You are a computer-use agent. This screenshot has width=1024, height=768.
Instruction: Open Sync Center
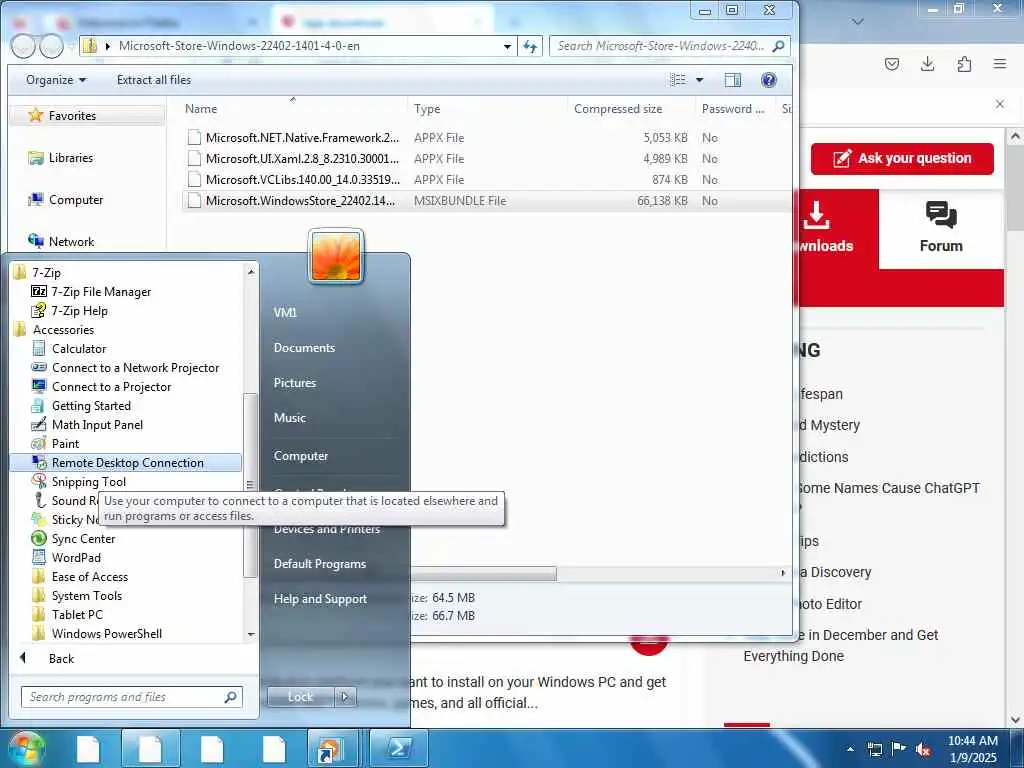point(83,539)
